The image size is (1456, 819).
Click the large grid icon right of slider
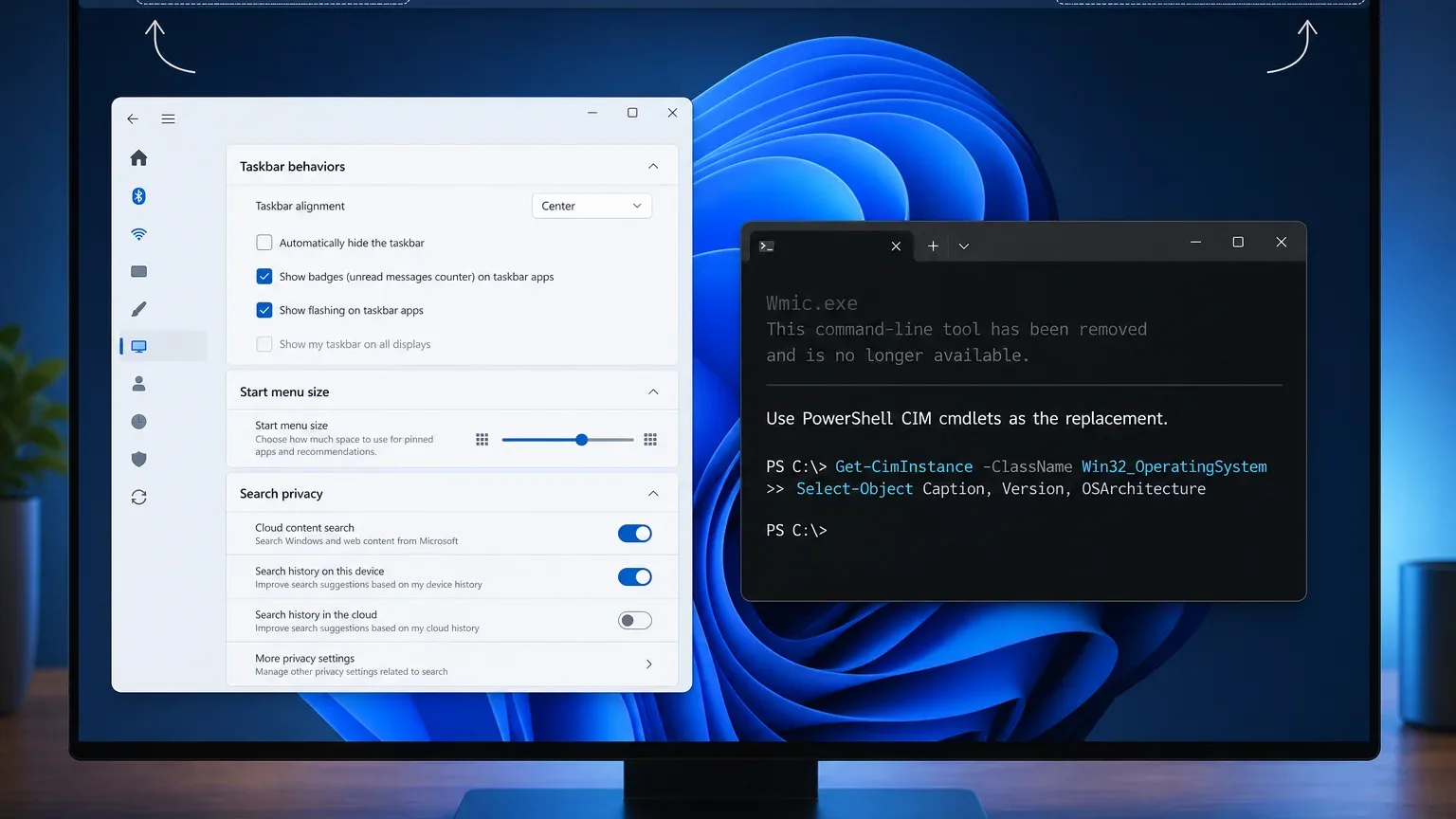tap(650, 439)
